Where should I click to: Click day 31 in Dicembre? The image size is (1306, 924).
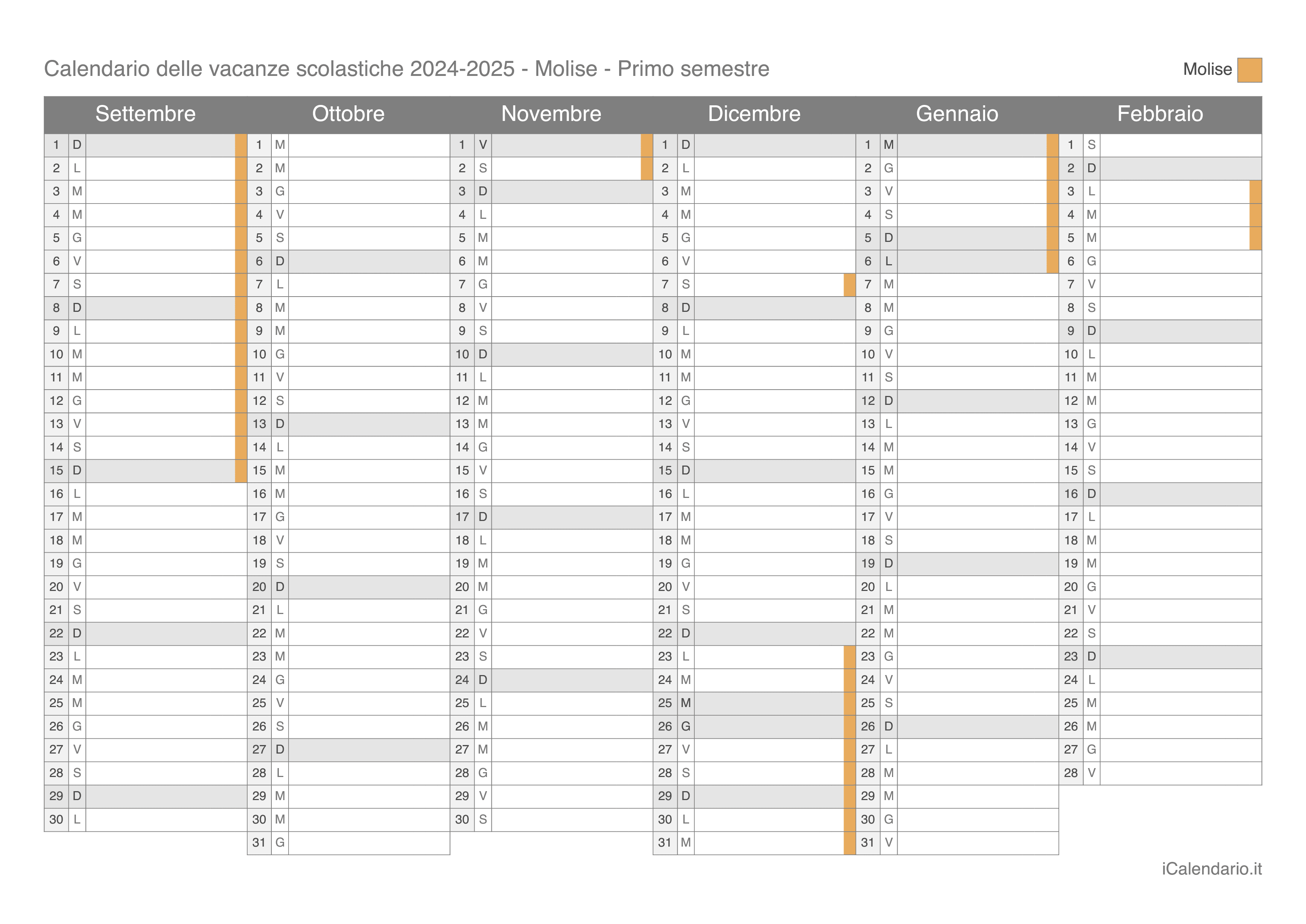point(665,843)
